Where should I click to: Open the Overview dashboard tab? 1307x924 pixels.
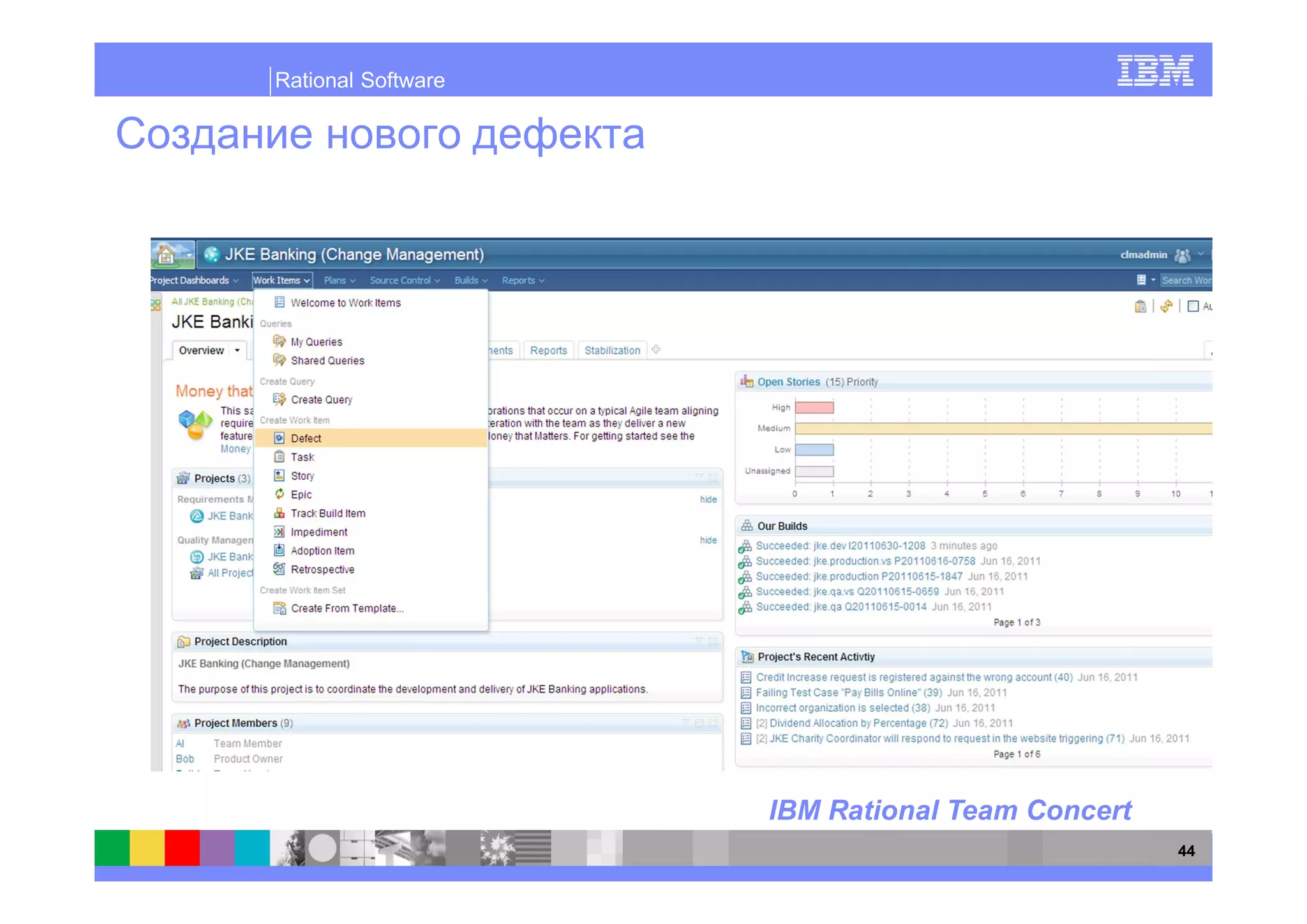[201, 350]
